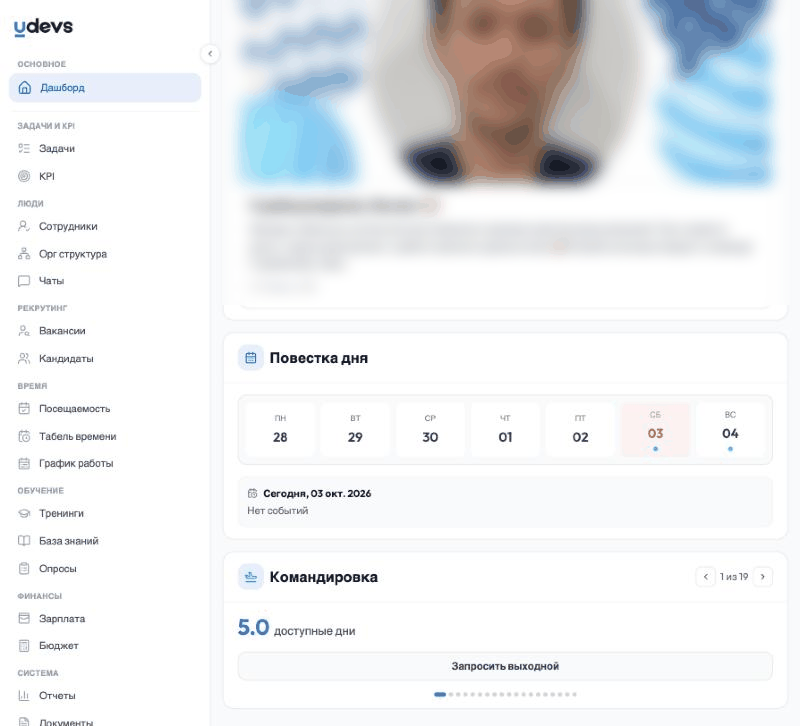Click the Задачи checklist icon

pyautogui.click(x=24, y=148)
